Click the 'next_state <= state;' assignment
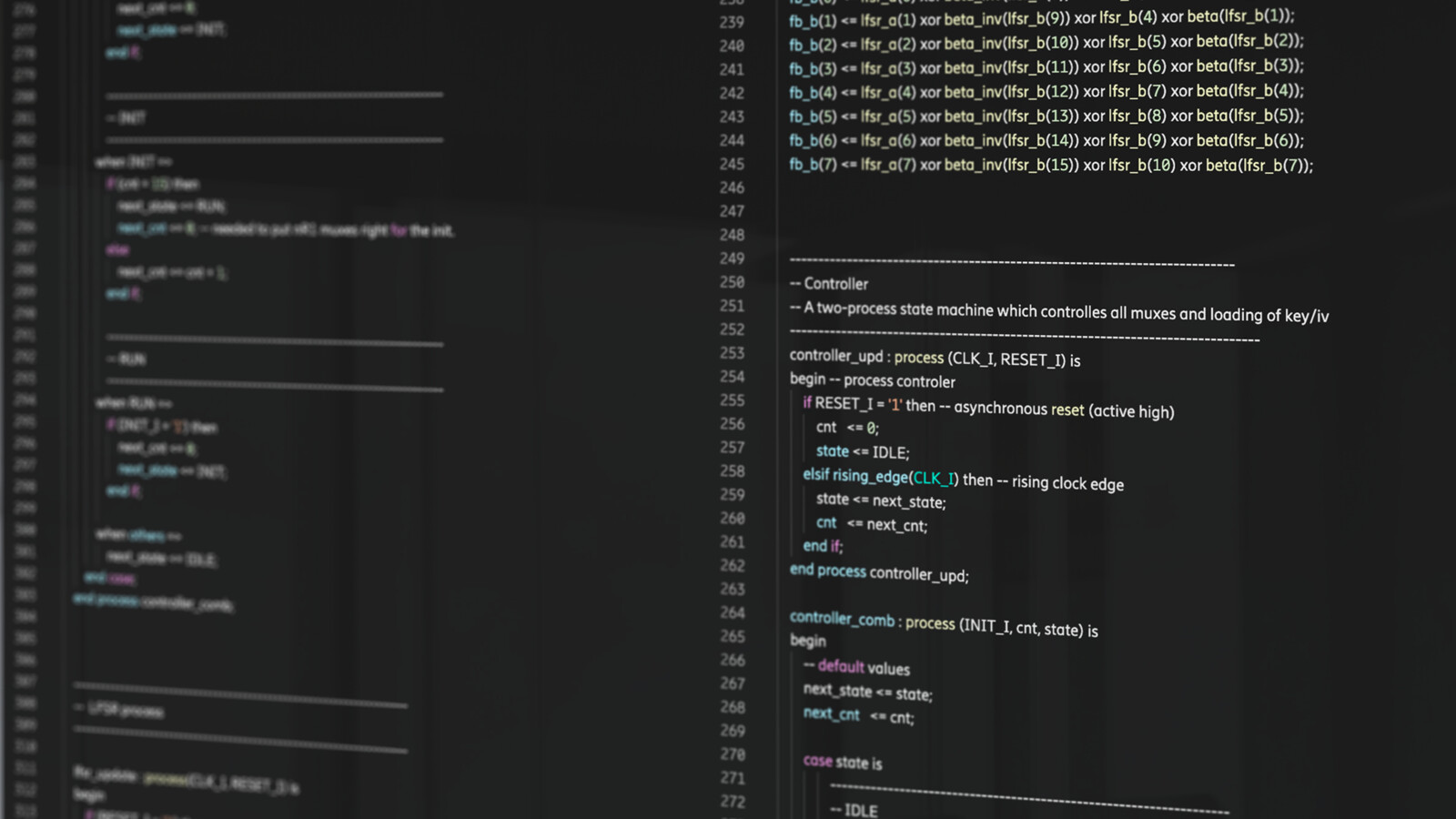 pos(867,692)
